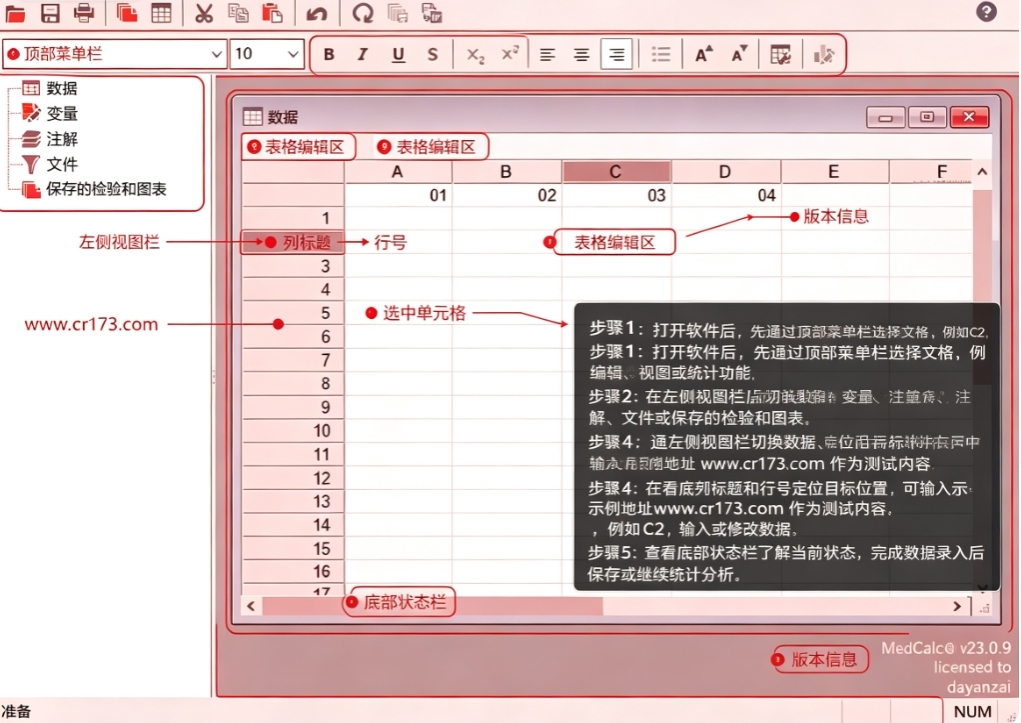Toggle underline formatting

[x=398, y=55]
